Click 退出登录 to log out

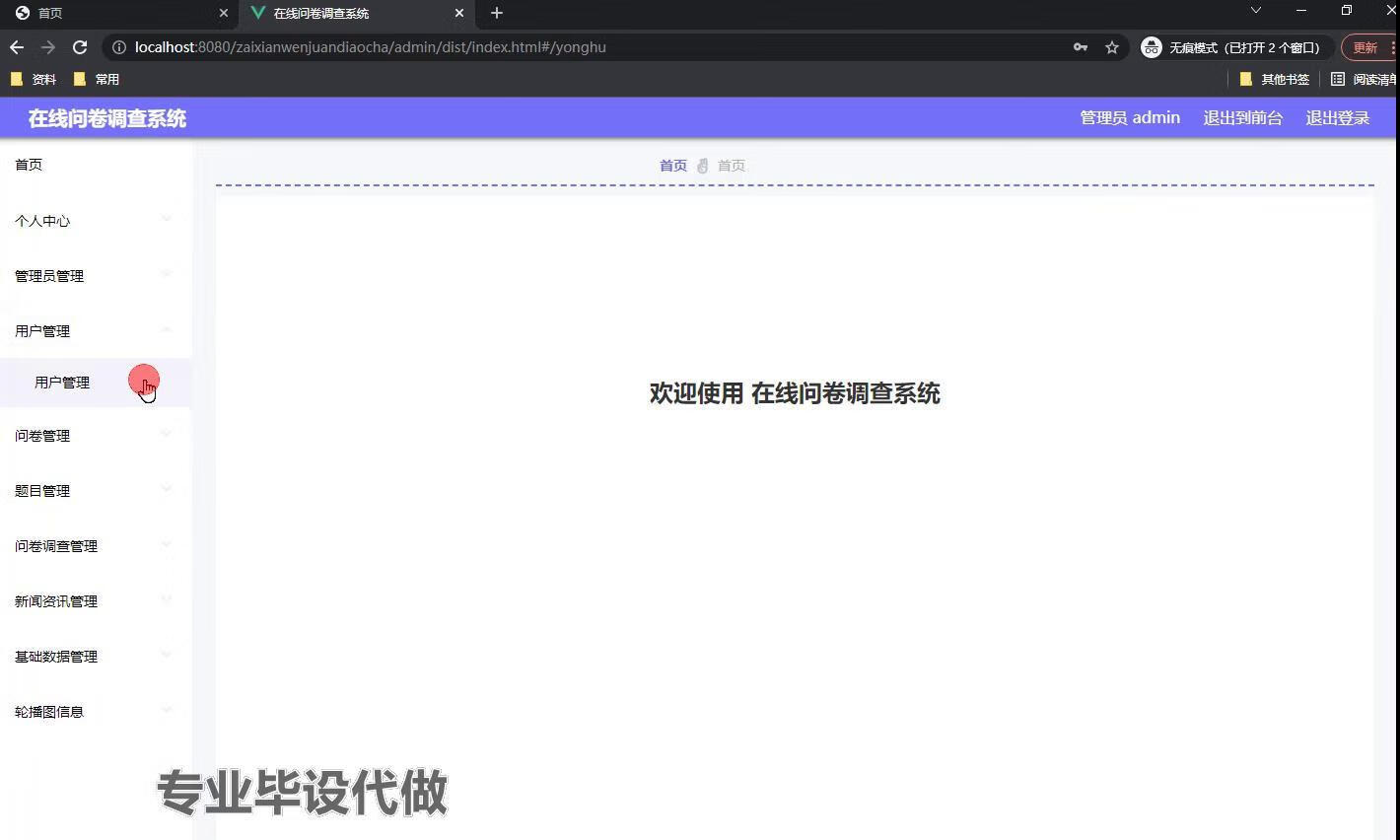point(1338,118)
